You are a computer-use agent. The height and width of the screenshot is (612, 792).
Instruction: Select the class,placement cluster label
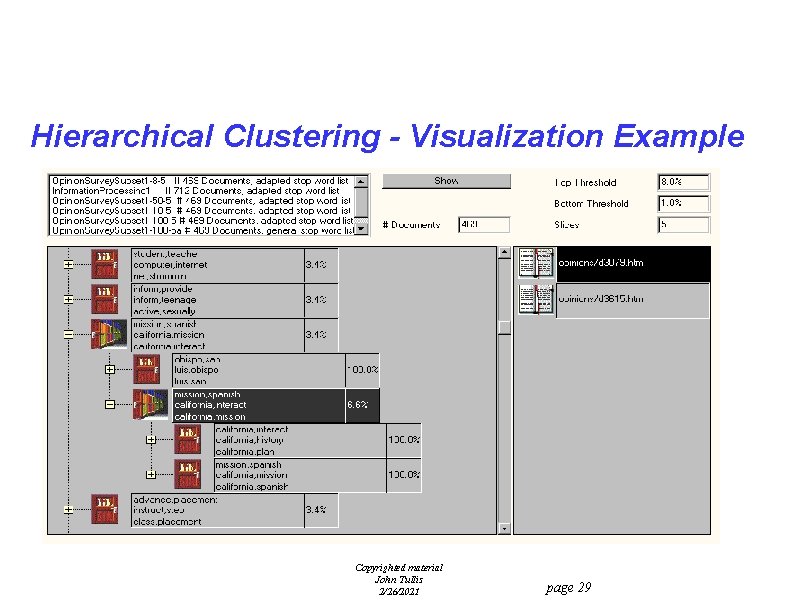coord(218,511)
